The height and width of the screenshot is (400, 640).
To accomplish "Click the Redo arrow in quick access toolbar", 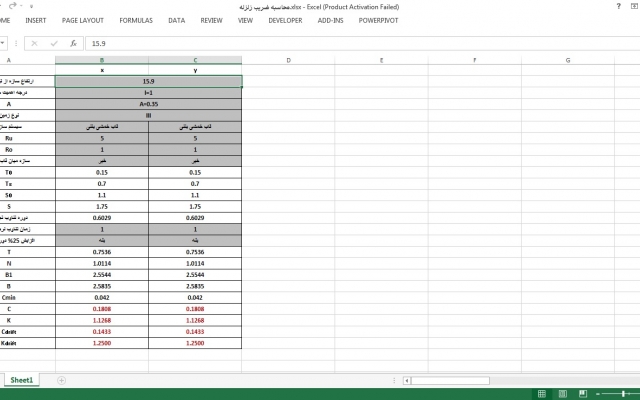I will [13, 6].
